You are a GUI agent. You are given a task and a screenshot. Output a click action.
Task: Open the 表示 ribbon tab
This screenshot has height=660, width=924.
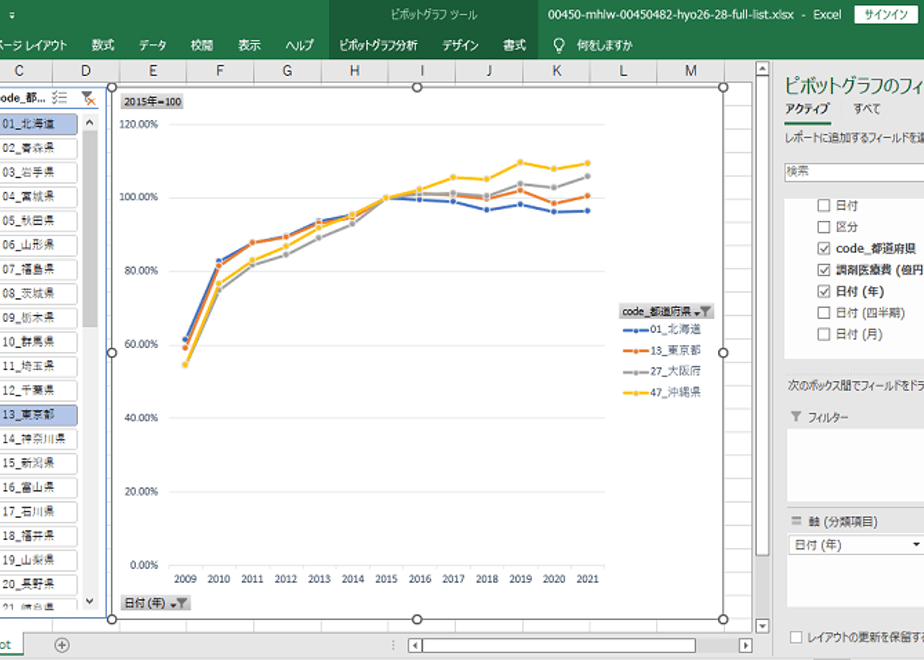(249, 45)
